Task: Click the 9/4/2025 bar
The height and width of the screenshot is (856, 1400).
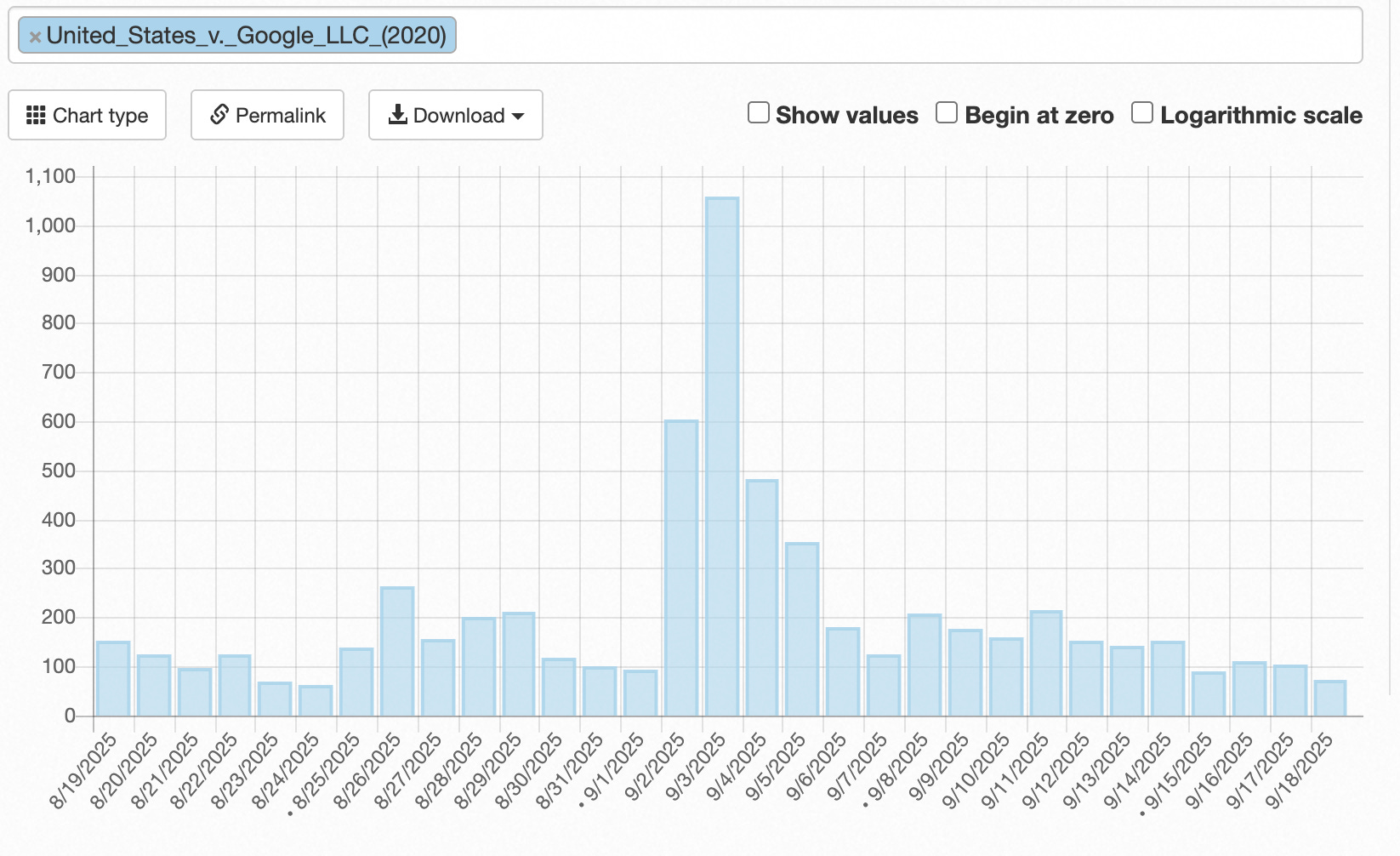Action: (762, 598)
